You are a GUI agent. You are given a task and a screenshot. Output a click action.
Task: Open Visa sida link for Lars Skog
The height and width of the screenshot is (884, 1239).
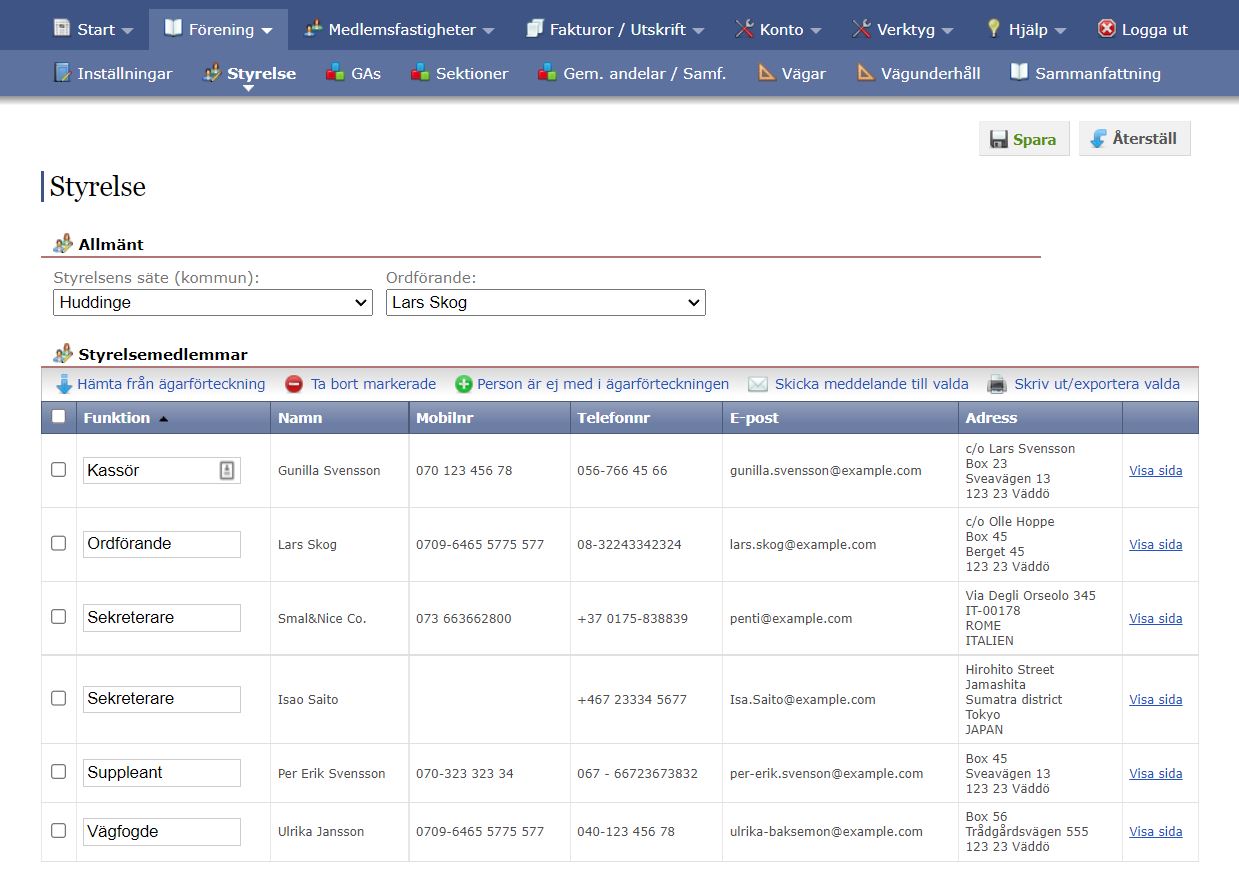(1155, 545)
